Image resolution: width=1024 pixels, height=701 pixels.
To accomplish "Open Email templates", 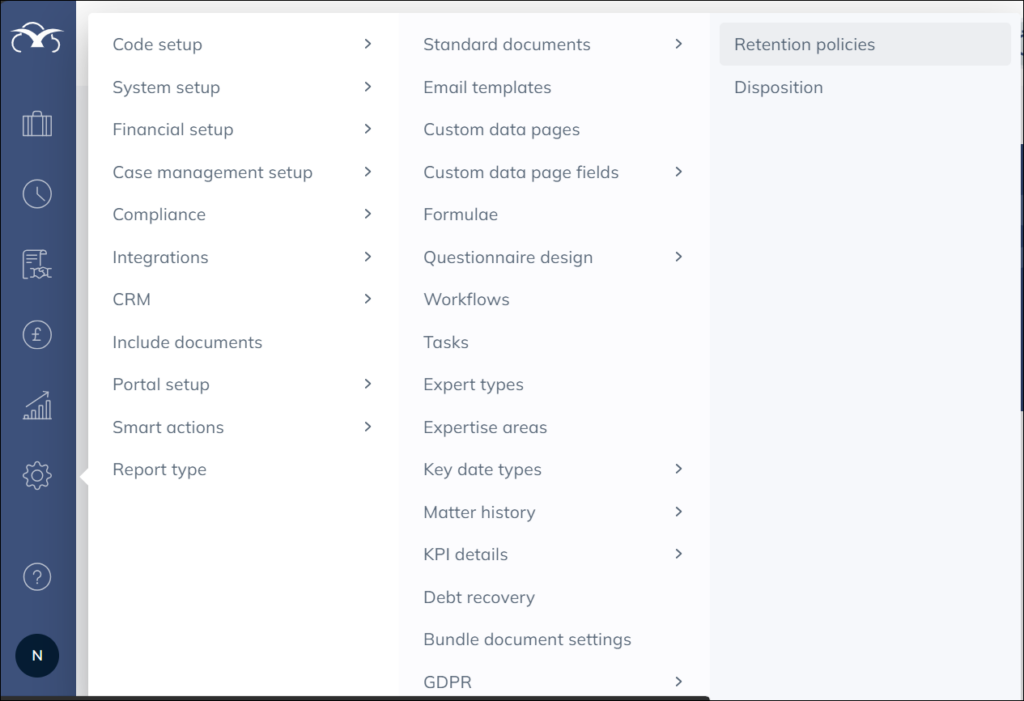I will click(487, 87).
